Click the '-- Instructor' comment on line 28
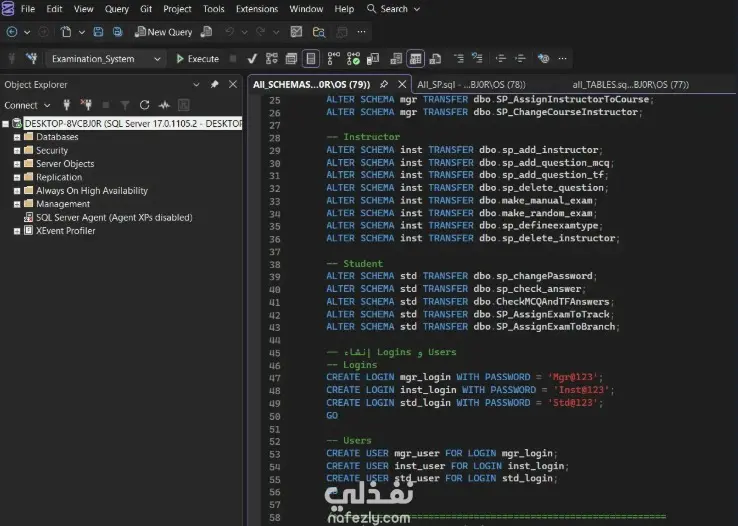 [363, 137]
